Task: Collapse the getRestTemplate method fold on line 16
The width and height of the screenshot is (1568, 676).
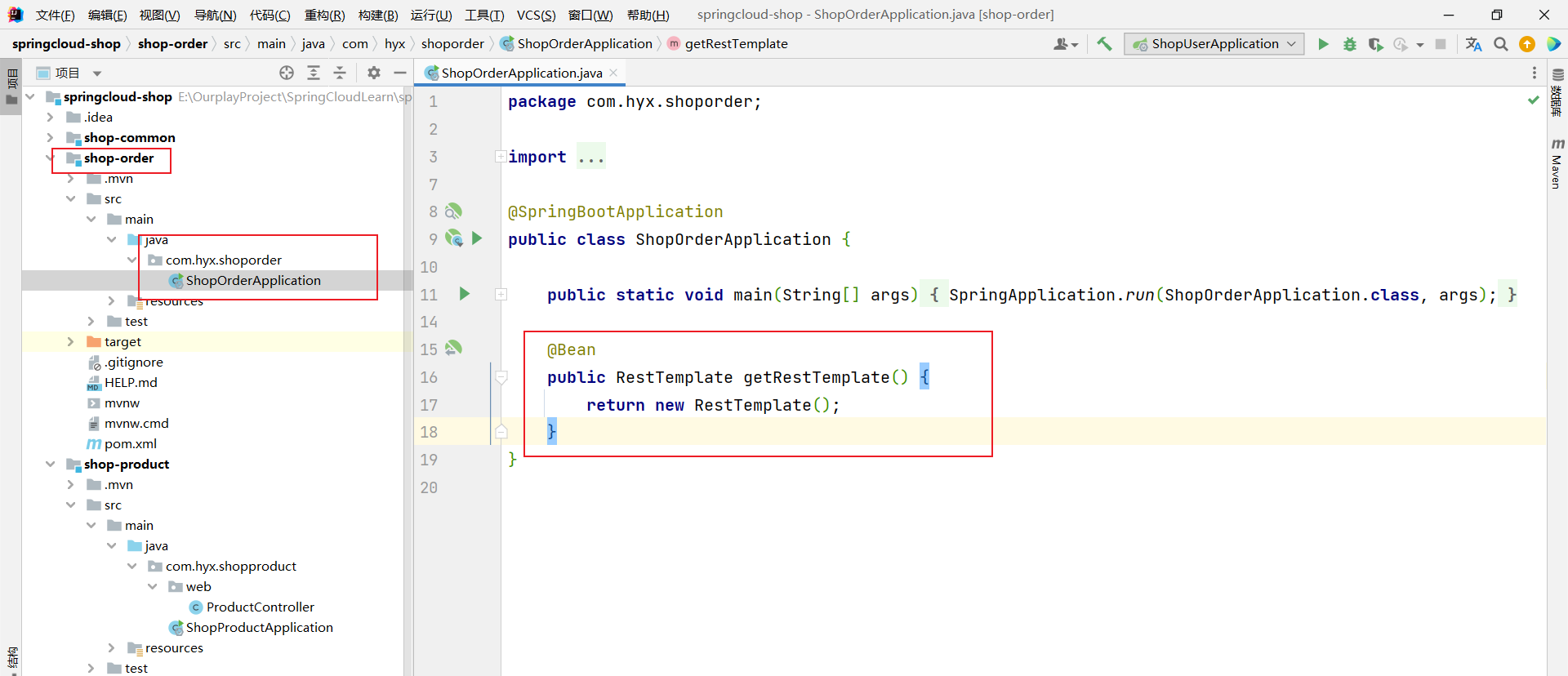Action: click(x=501, y=377)
